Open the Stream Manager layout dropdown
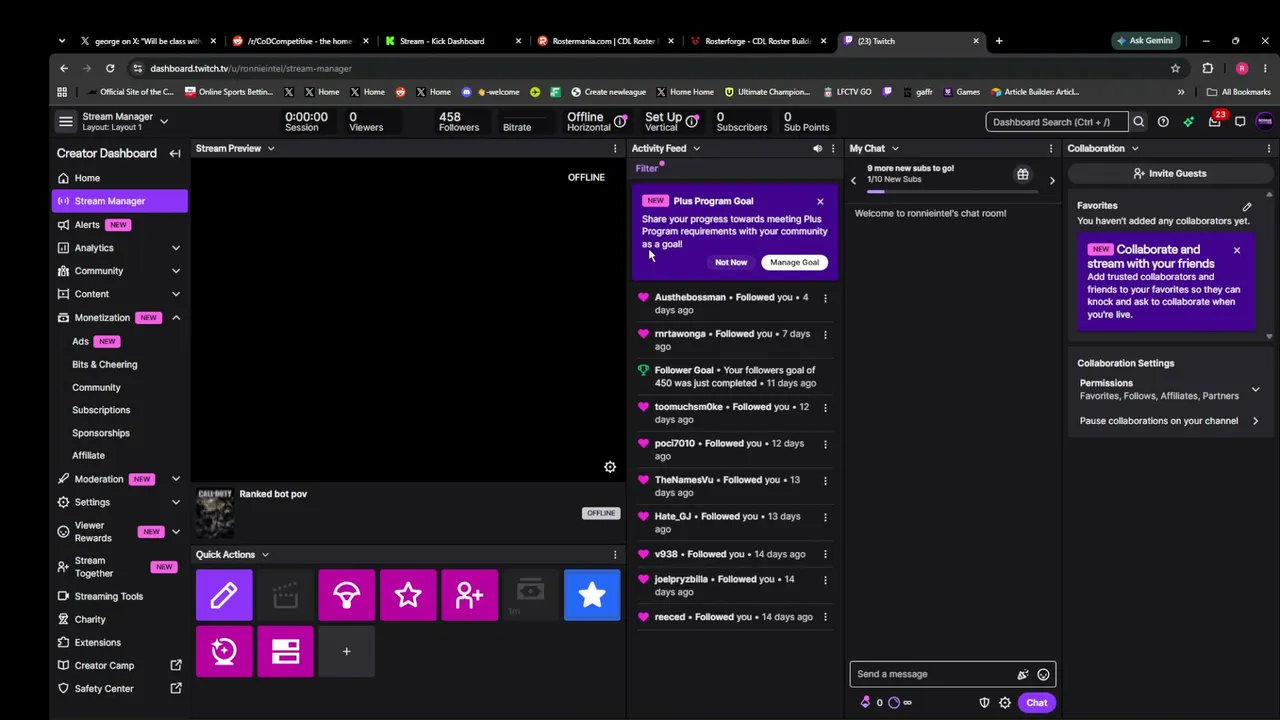The height and width of the screenshot is (720, 1280). 164,122
